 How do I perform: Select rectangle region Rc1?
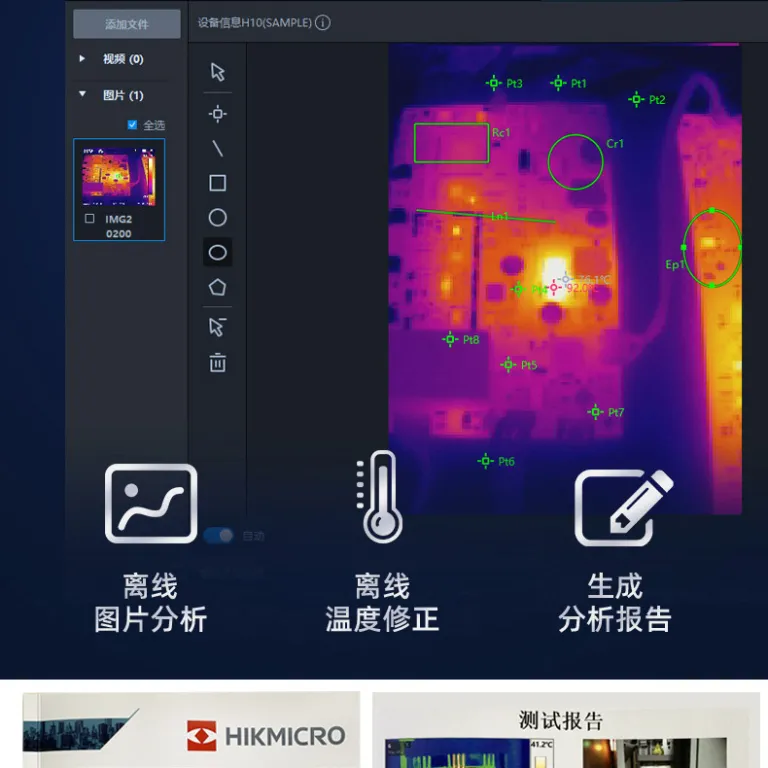451,143
